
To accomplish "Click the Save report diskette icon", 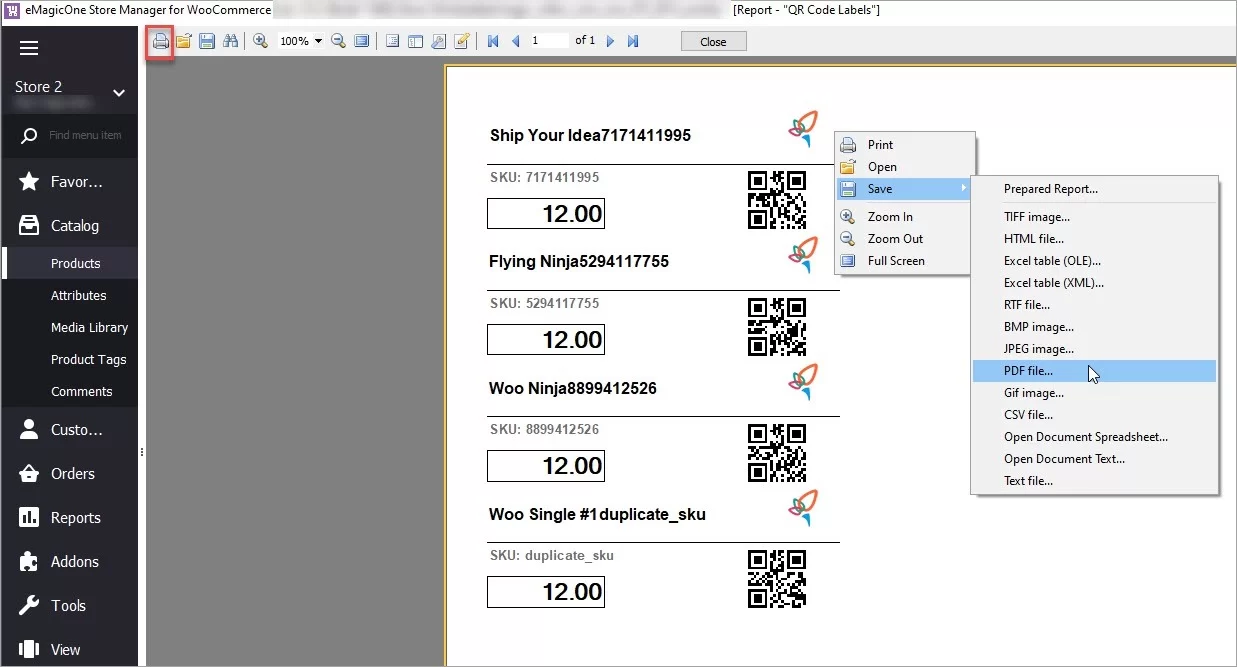I will point(206,41).
